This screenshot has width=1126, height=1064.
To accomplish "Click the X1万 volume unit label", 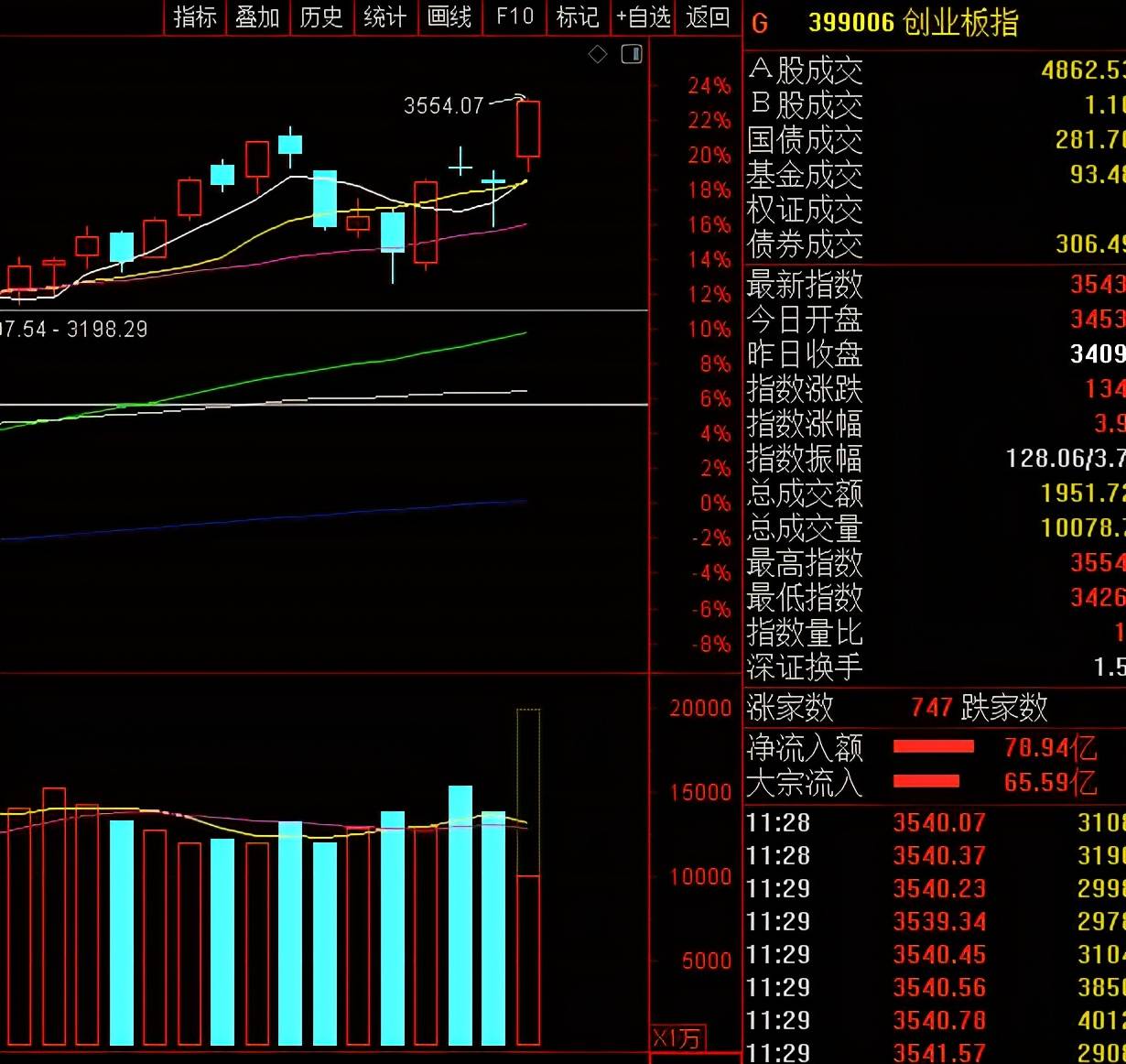I will [x=677, y=1038].
